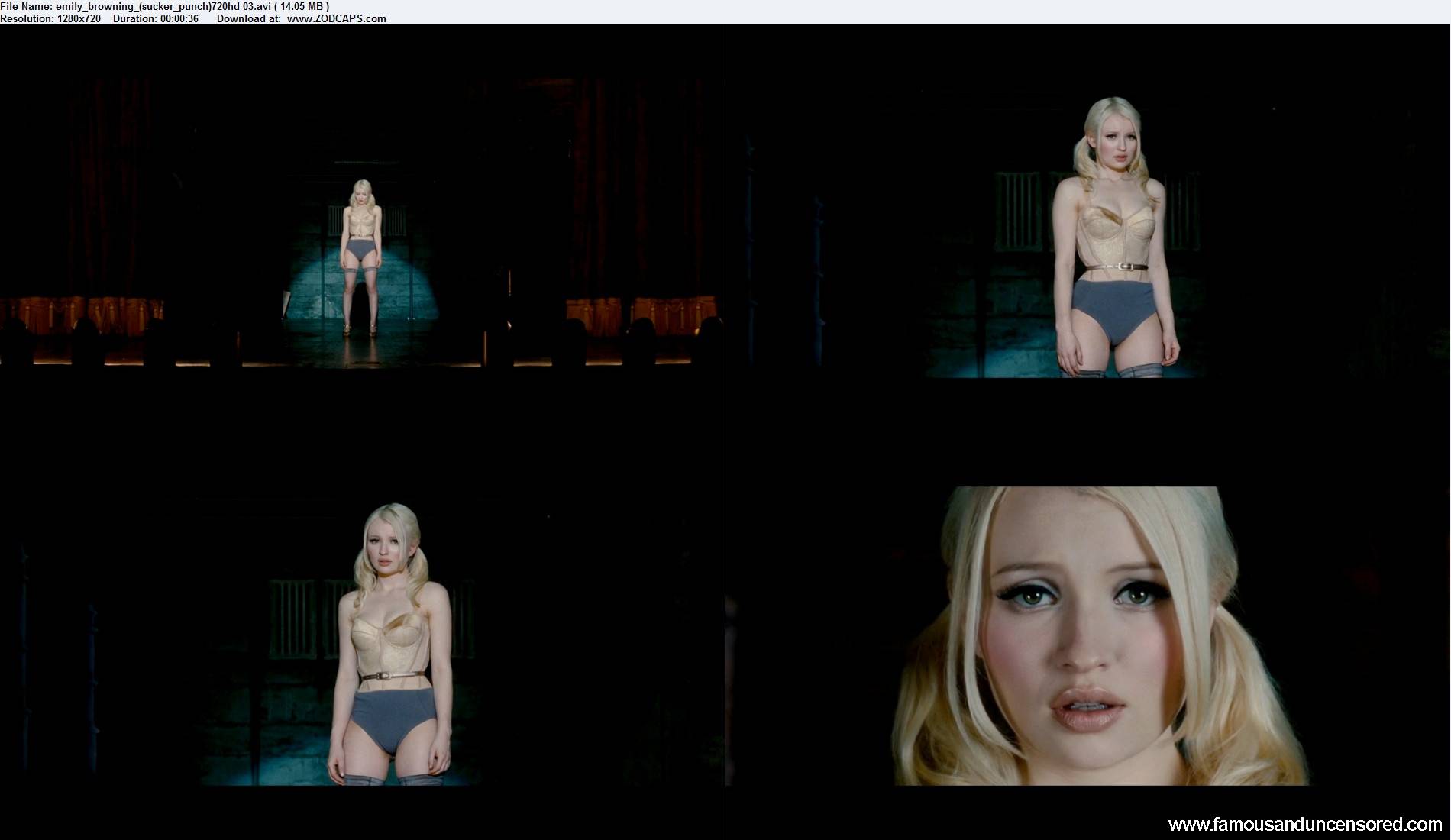This screenshot has width=1451, height=840.
Task: Click the 00:00:36 duration value
Action: pos(179,18)
